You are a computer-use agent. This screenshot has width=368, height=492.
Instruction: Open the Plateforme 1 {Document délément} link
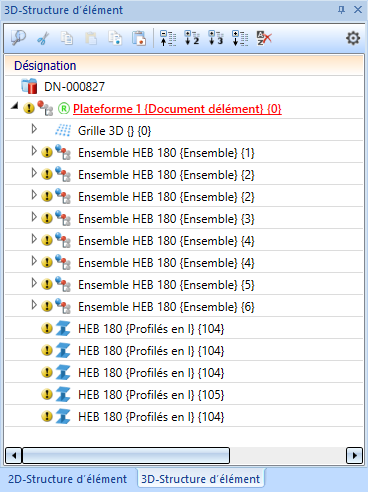[177, 109]
